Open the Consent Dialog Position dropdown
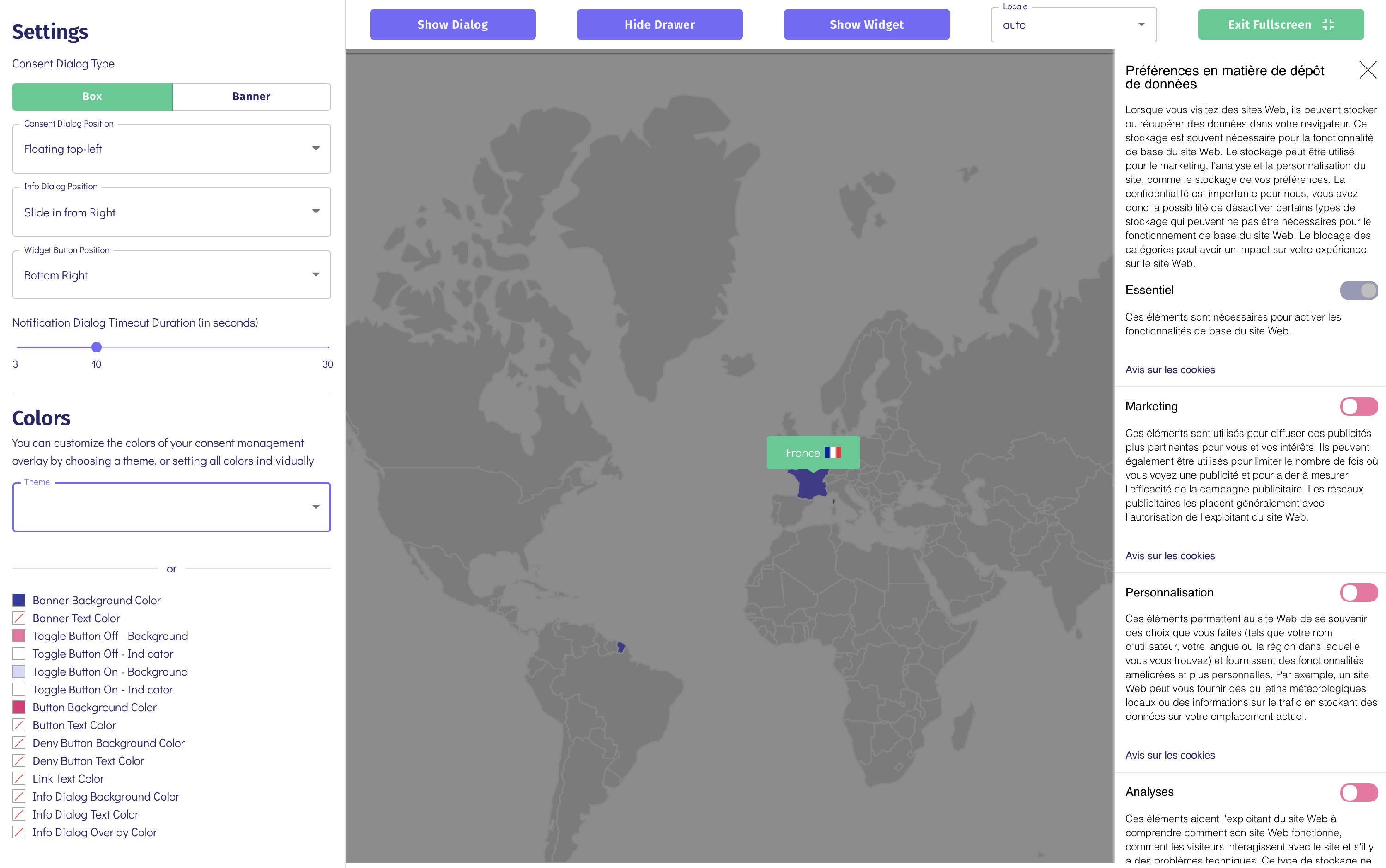Screen dimensions: 1386x868 [171, 149]
